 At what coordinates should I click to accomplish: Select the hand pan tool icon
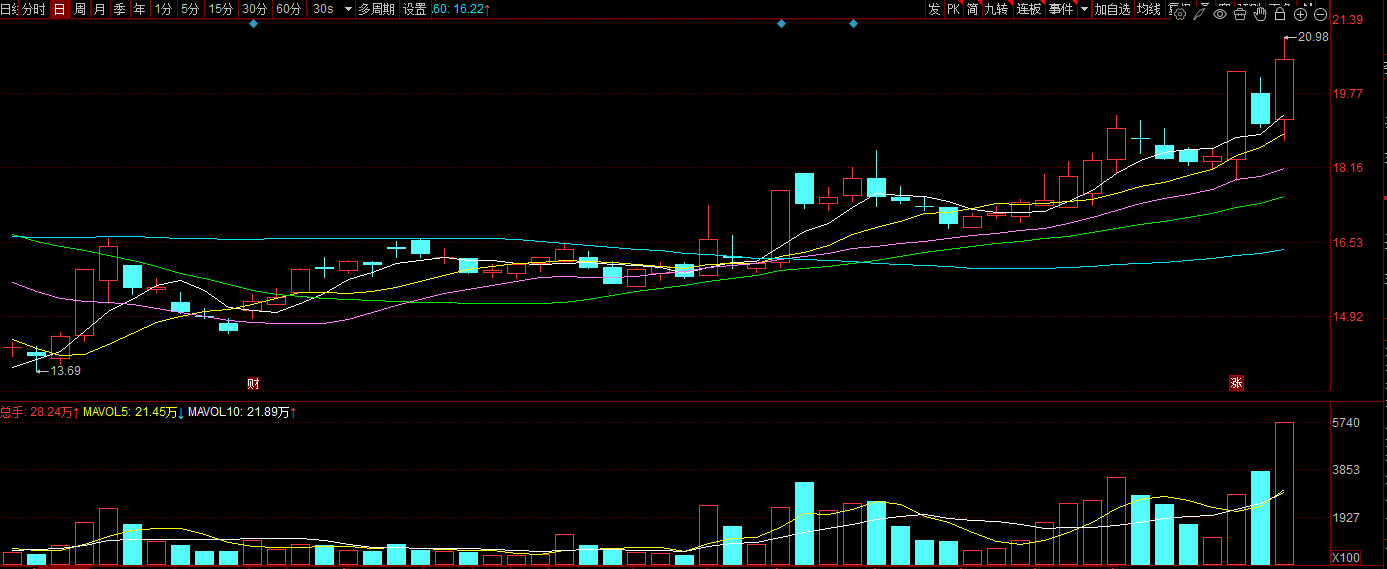(1260, 14)
